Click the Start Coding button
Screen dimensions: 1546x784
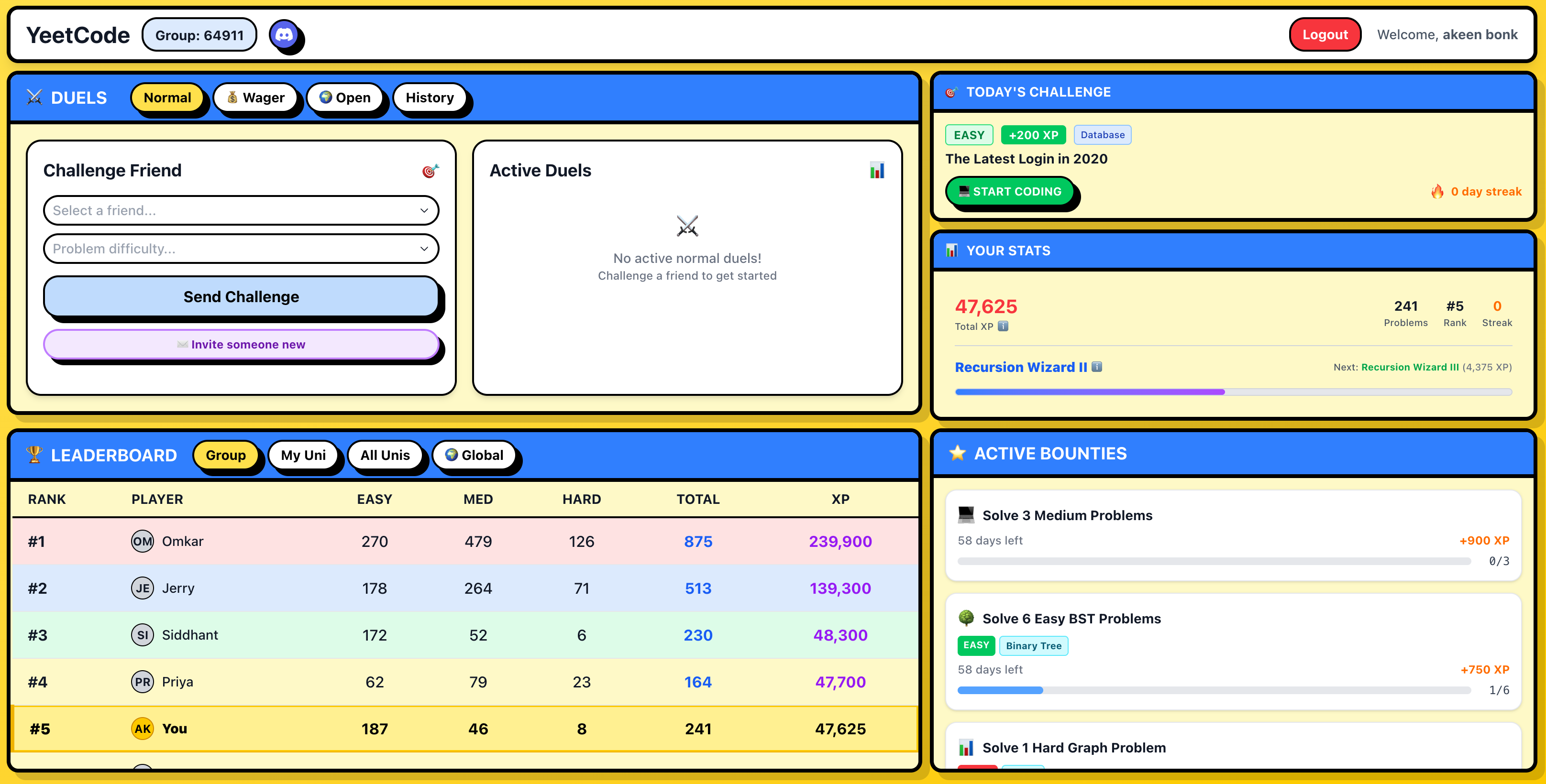[x=1009, y=191]
